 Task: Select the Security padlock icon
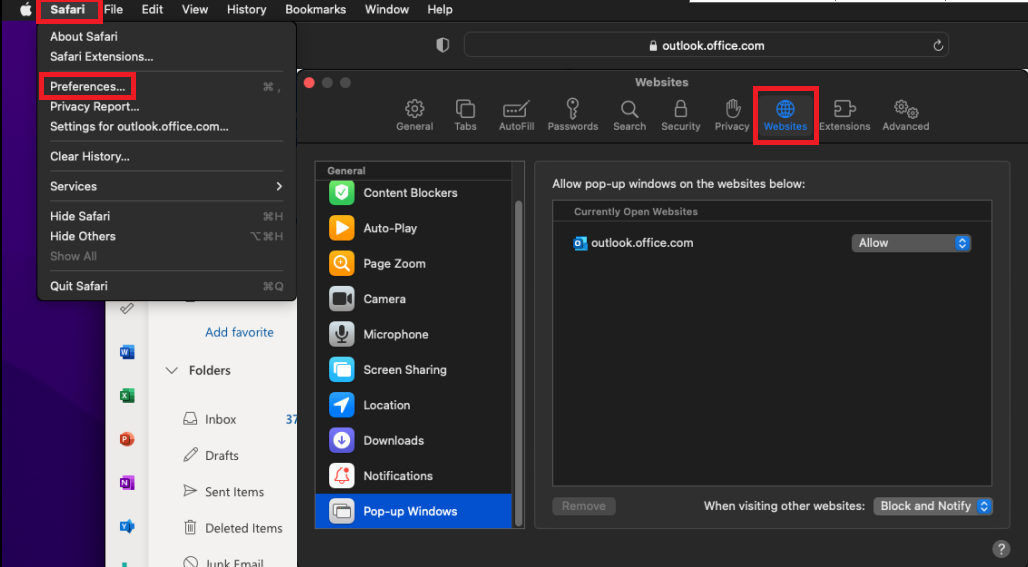pos(680,114)
